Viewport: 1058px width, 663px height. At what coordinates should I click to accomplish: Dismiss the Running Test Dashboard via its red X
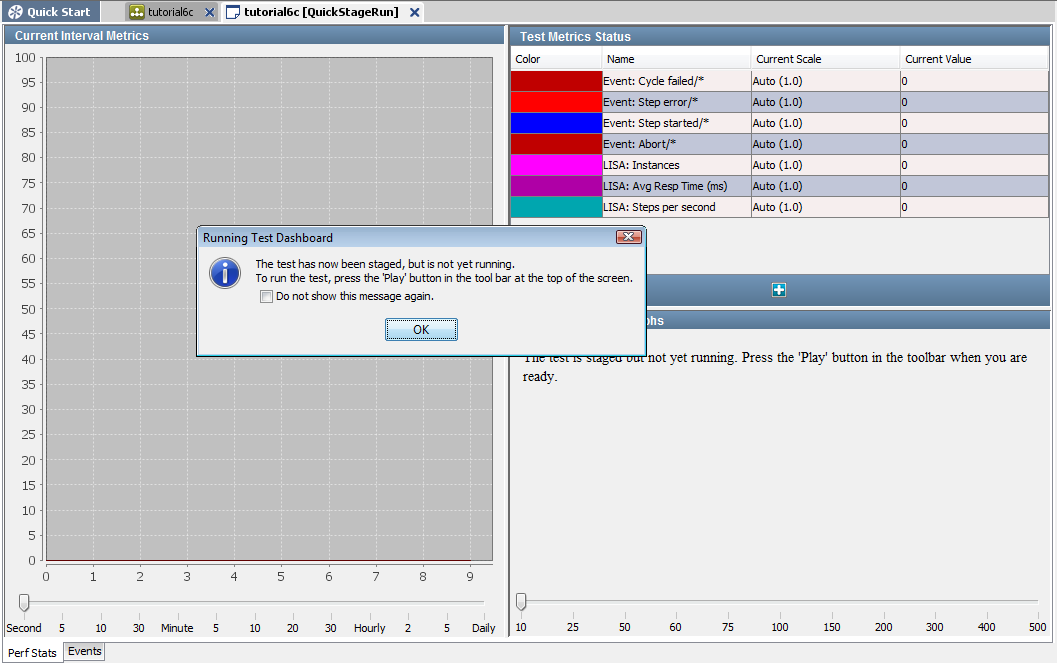point(628,237)
